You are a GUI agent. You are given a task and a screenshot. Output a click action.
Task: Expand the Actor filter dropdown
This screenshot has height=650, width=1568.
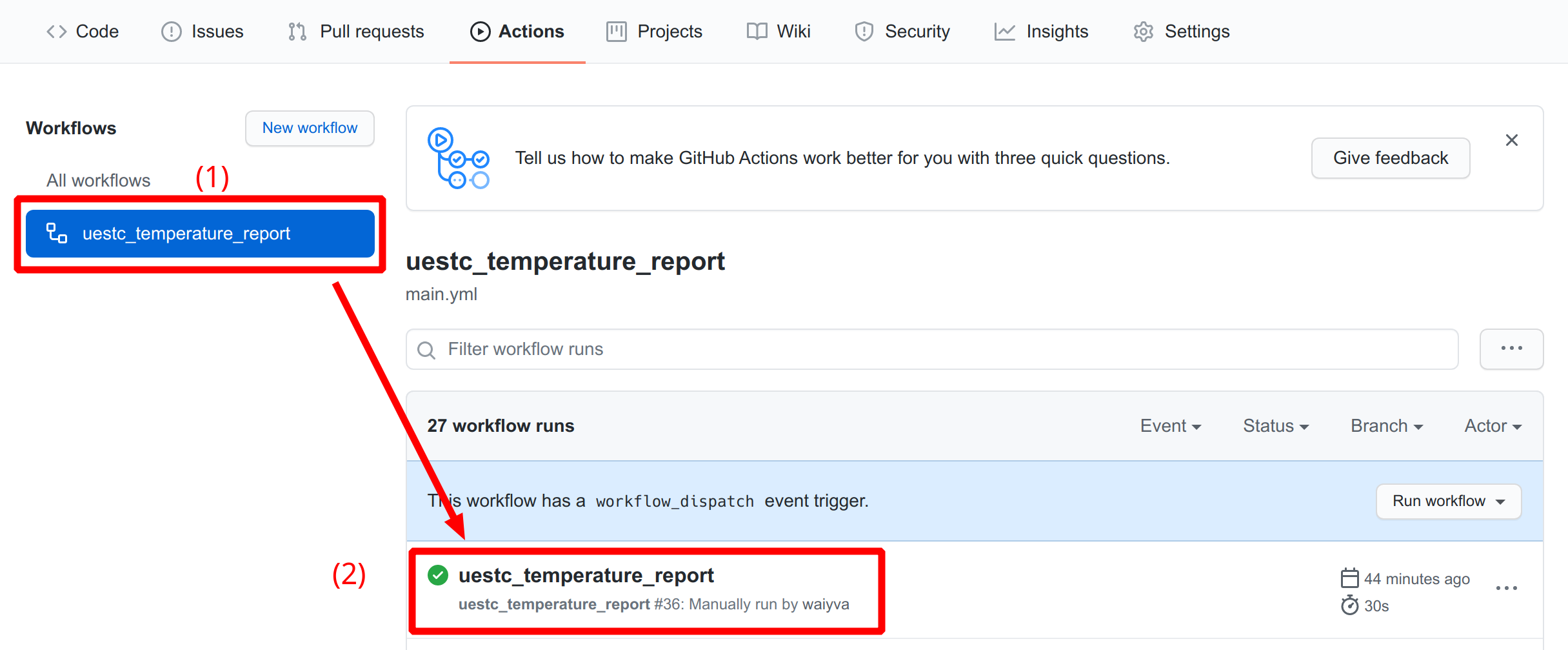[x=1493, y=426]
